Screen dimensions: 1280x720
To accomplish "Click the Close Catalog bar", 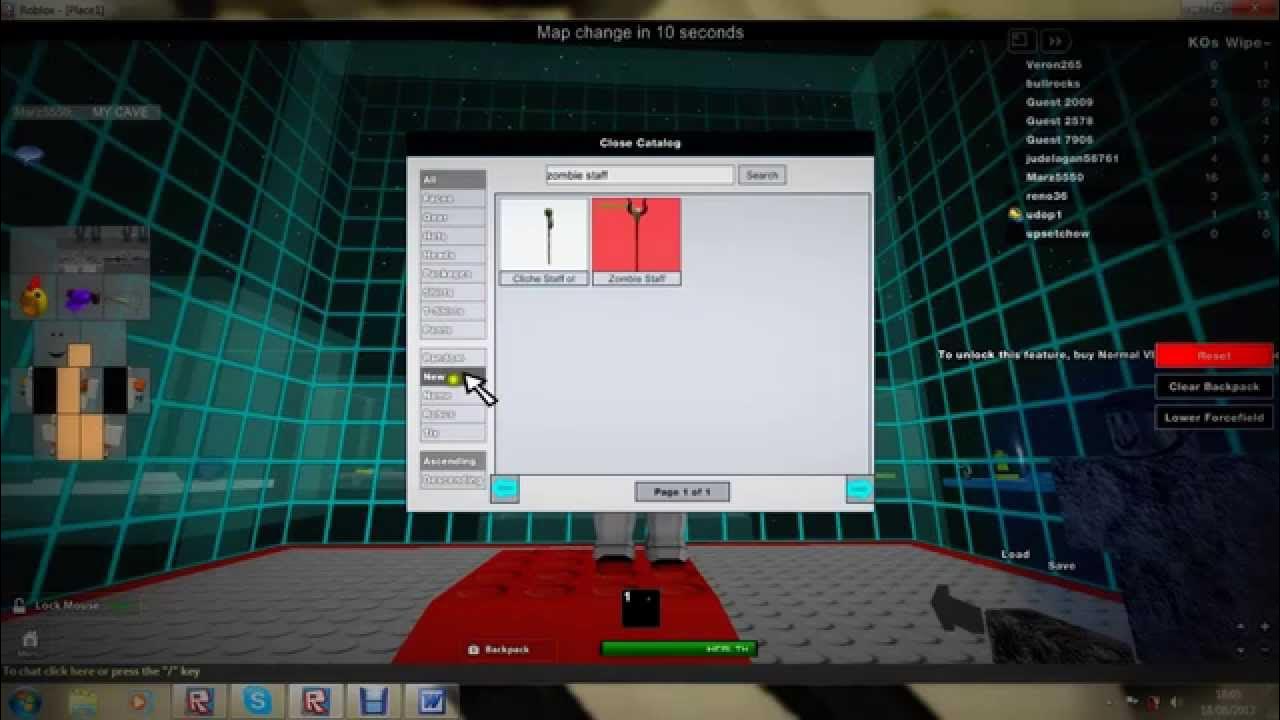I will [x=640, y=143].
